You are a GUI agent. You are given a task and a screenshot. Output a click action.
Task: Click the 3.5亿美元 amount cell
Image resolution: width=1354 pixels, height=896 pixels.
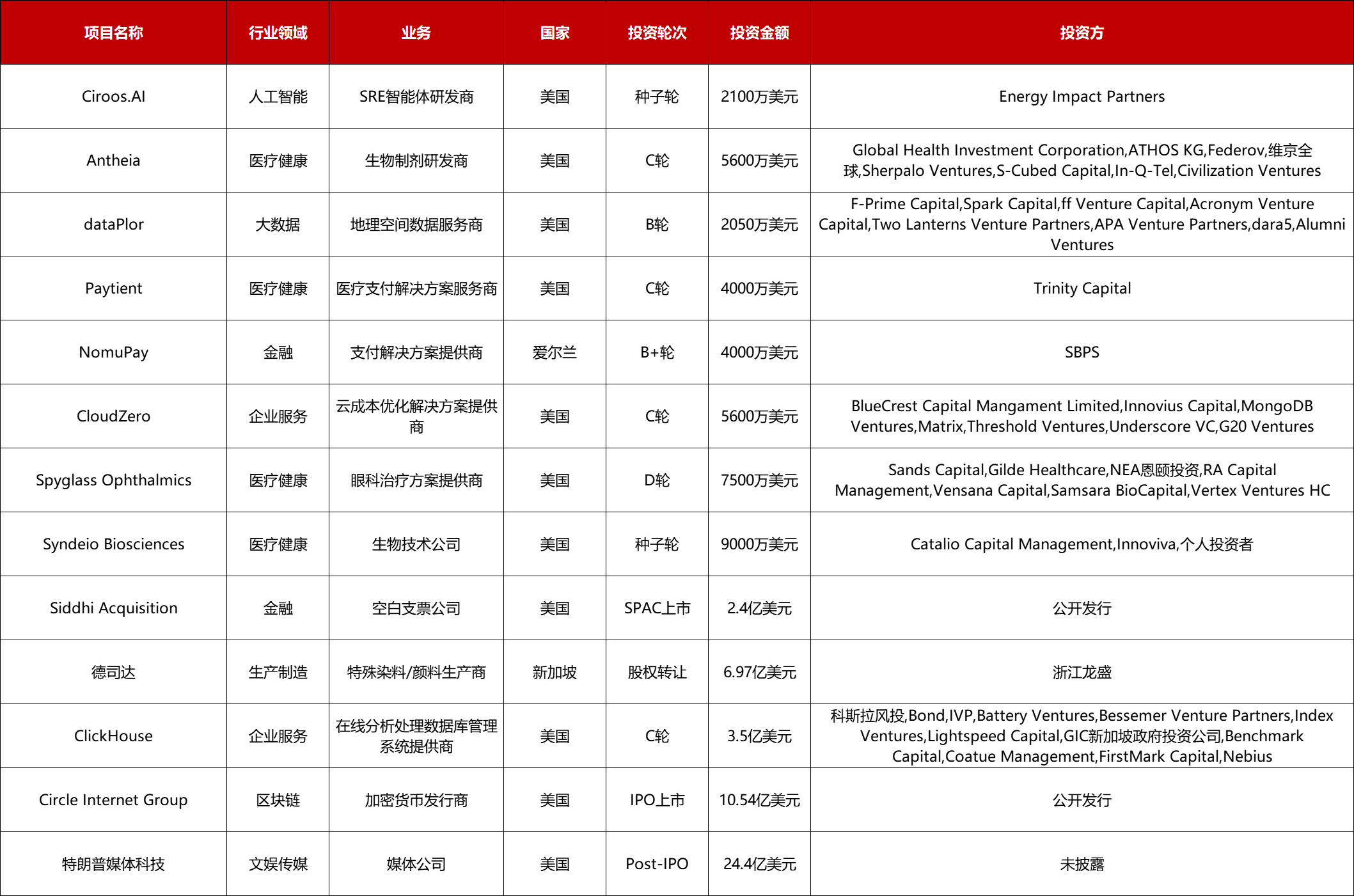click(759, 736)
